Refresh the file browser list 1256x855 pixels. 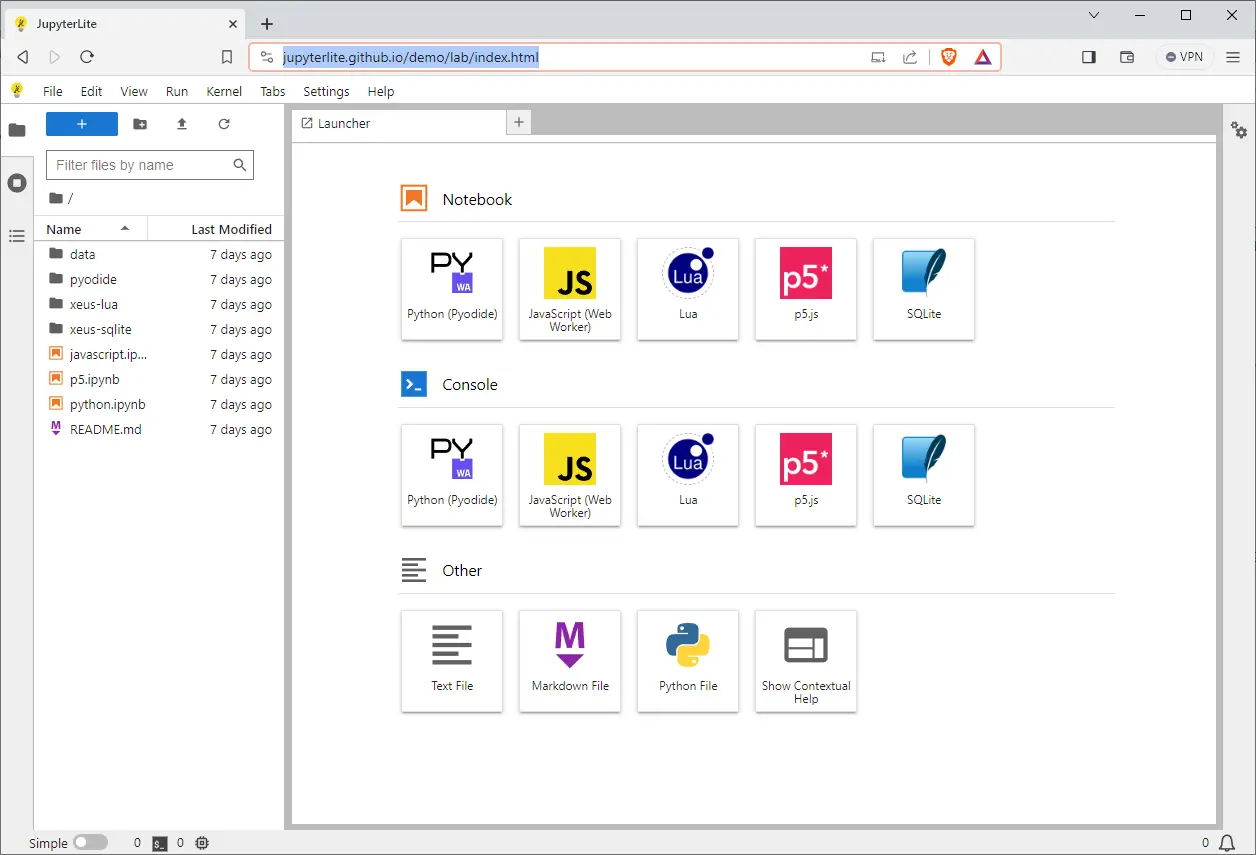coord(224,124)
